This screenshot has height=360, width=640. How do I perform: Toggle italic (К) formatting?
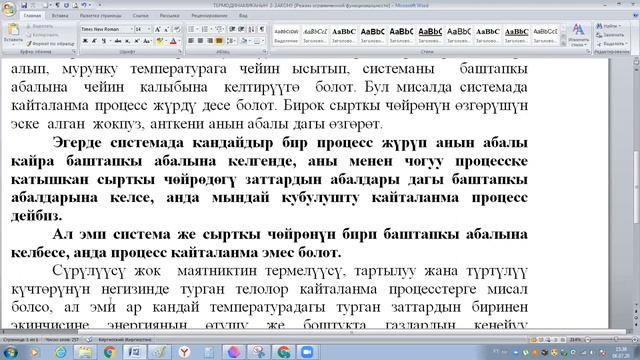click(x=94, y=41)
